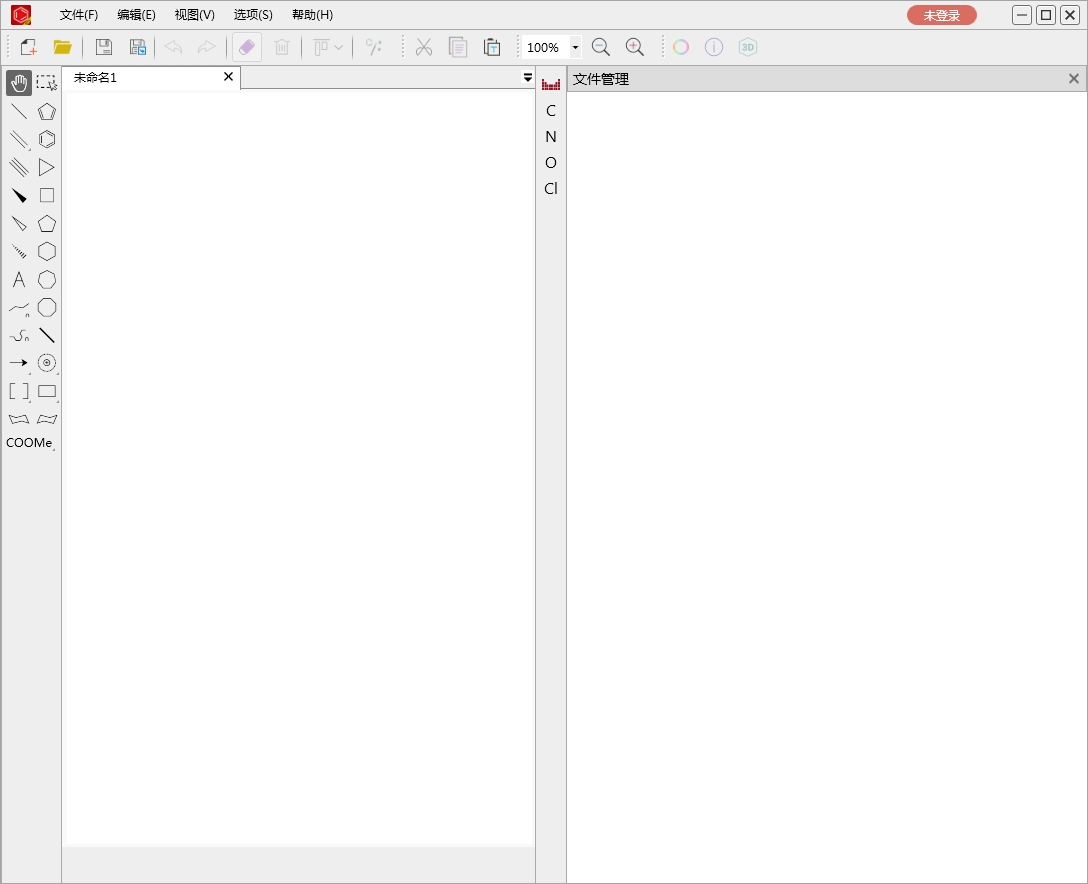Image resolution: width=1088 pixels, height=884 pixels.
Task: Select the O oxygen element
Action: pos(551,162)
